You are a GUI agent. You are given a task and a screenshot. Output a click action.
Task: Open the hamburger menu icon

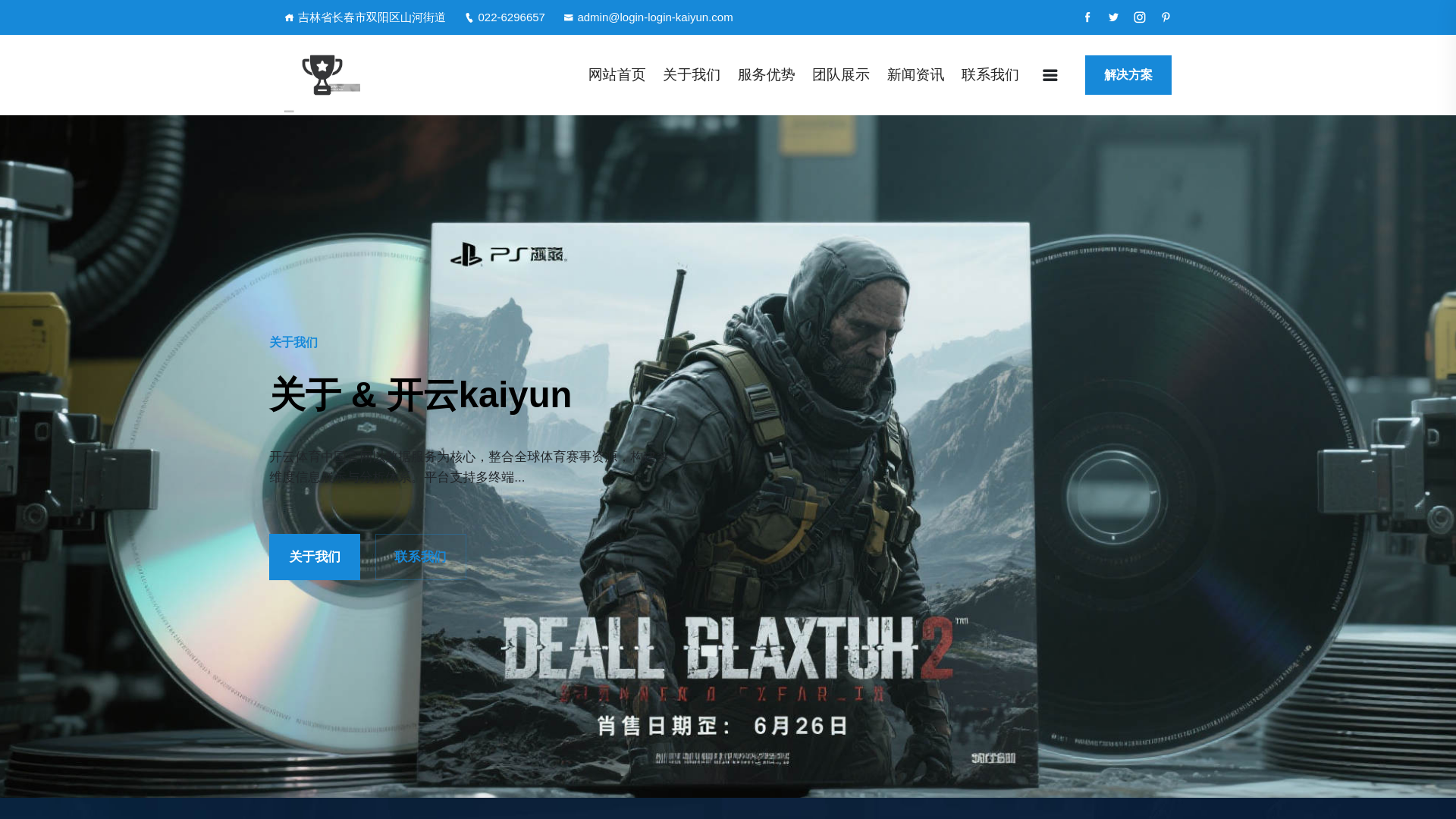pos(1050,75)
